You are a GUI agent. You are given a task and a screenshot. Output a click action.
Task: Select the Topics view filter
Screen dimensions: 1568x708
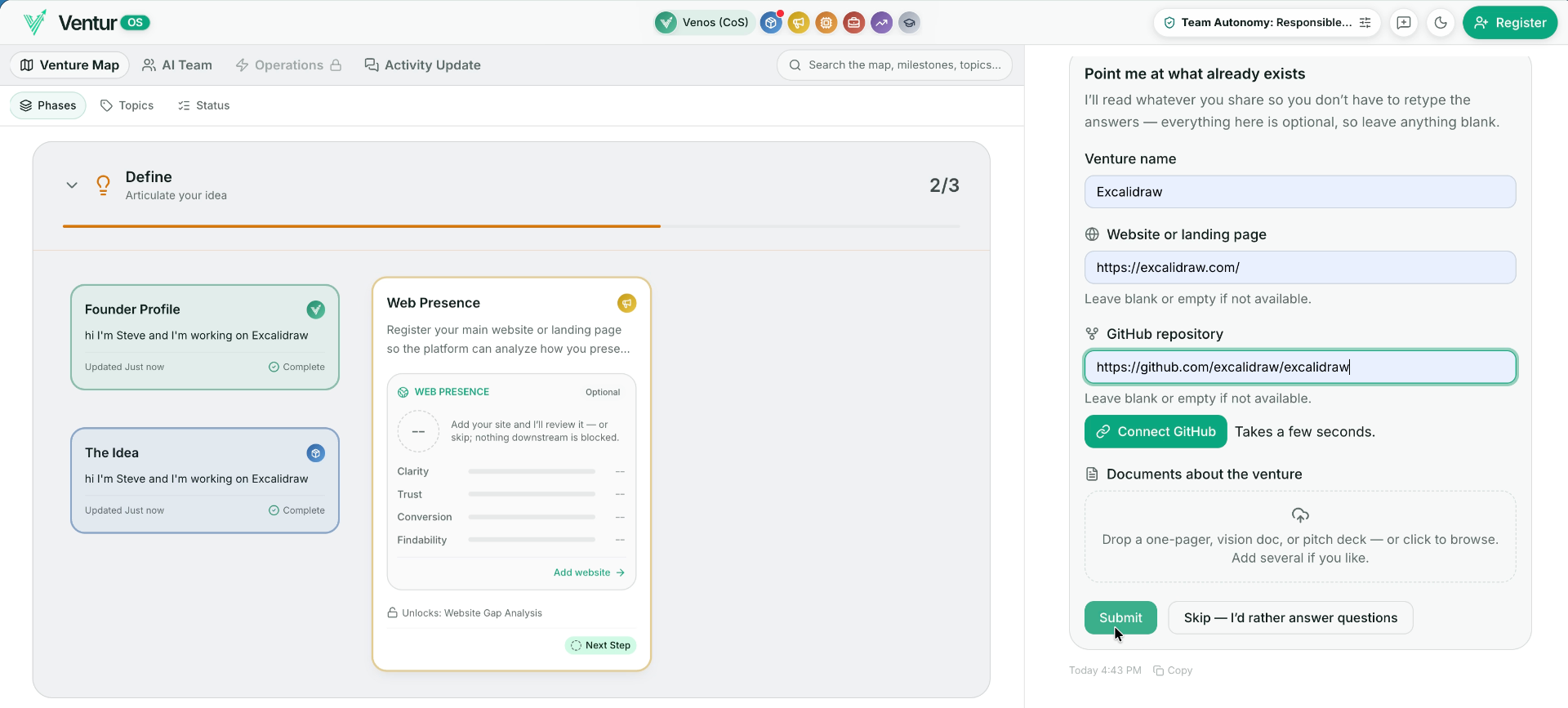point(127,105)
